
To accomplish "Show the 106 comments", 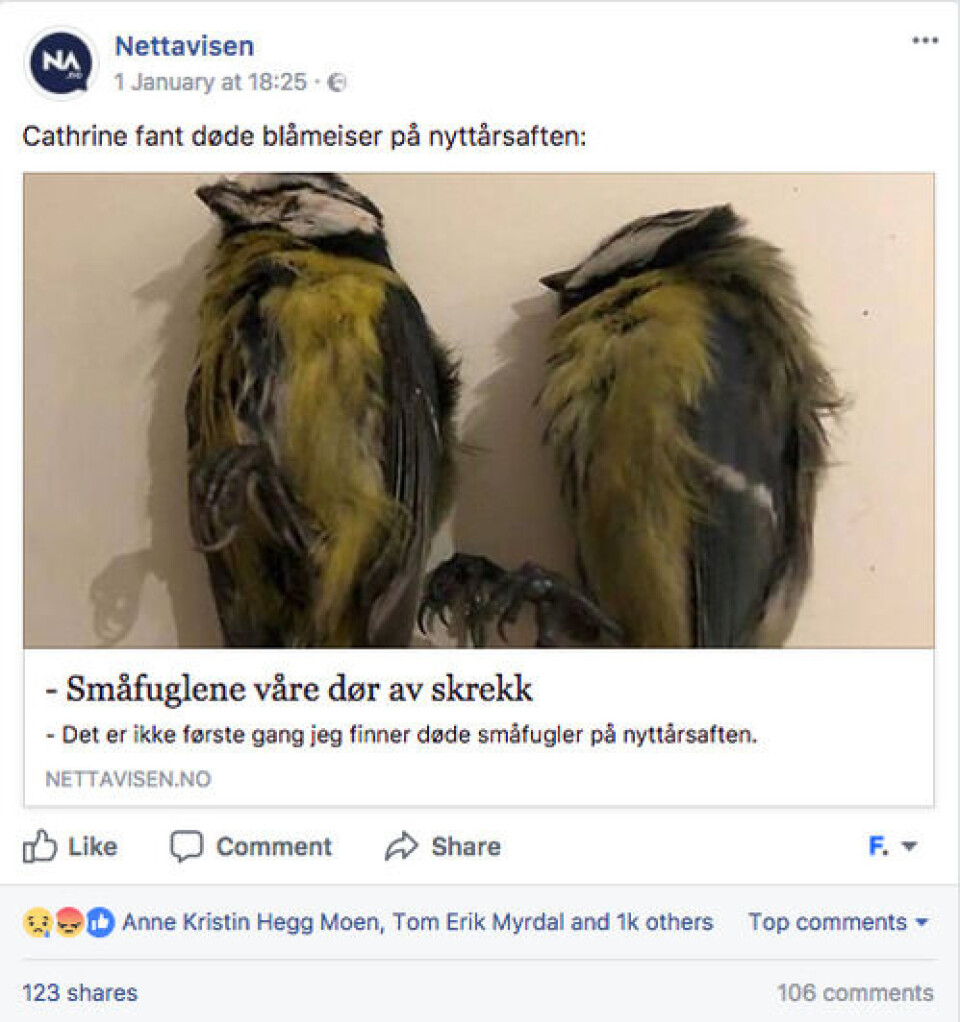I will (x=855, y=993).
